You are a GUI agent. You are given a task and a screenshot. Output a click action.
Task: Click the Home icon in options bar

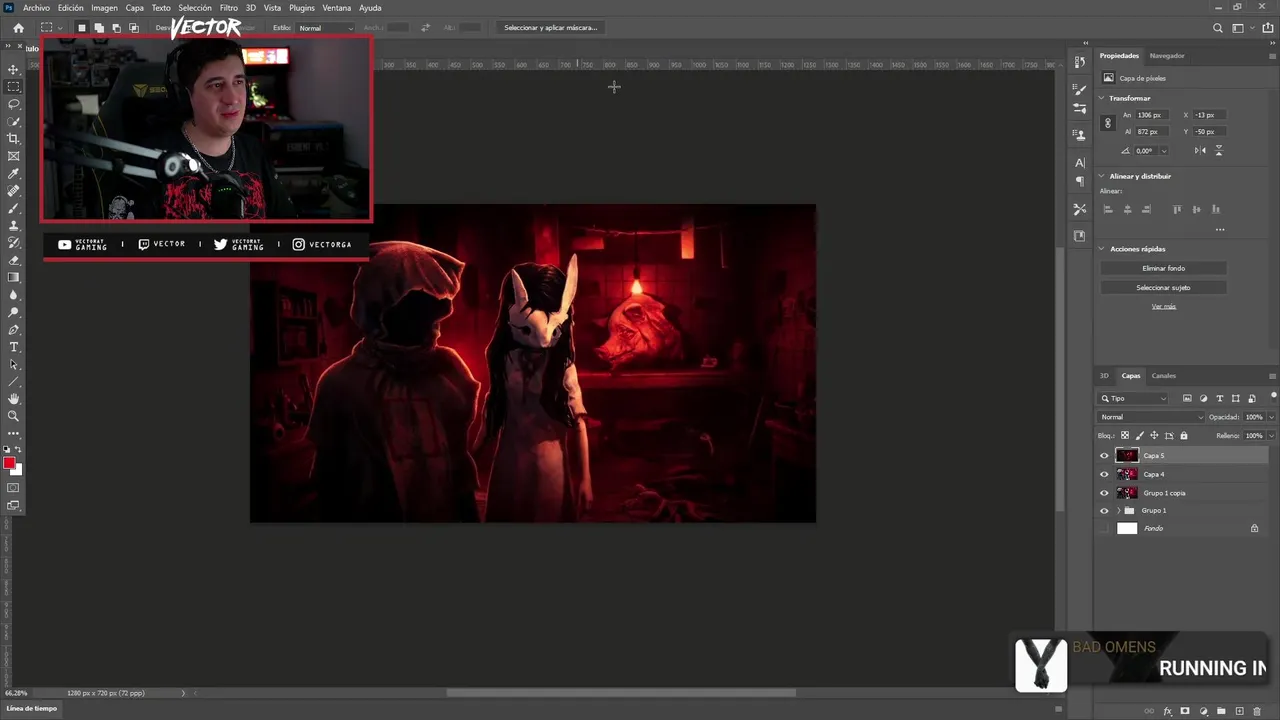pos(18,28)
